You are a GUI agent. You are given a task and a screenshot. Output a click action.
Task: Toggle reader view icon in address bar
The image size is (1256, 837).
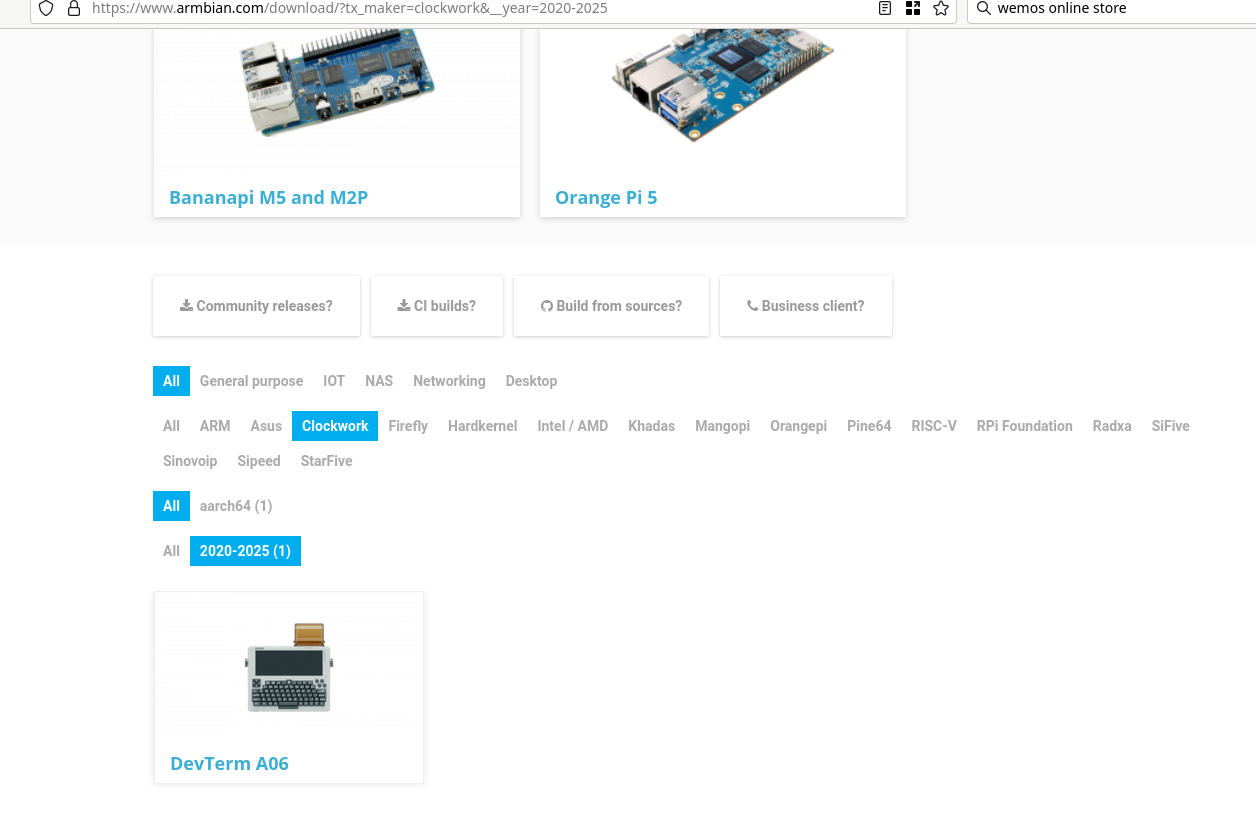(x=885, y=8)
